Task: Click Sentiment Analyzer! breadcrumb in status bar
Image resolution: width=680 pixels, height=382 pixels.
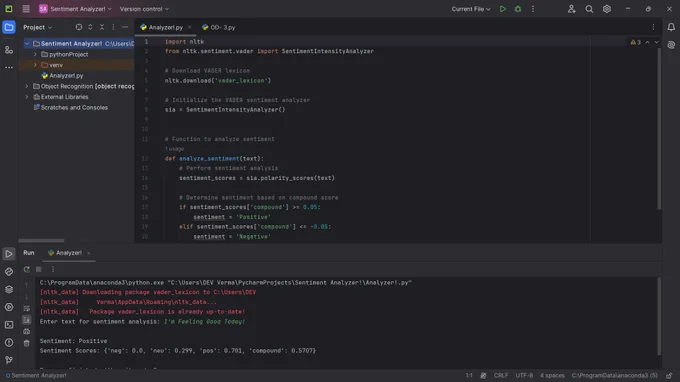Action: 36,375
